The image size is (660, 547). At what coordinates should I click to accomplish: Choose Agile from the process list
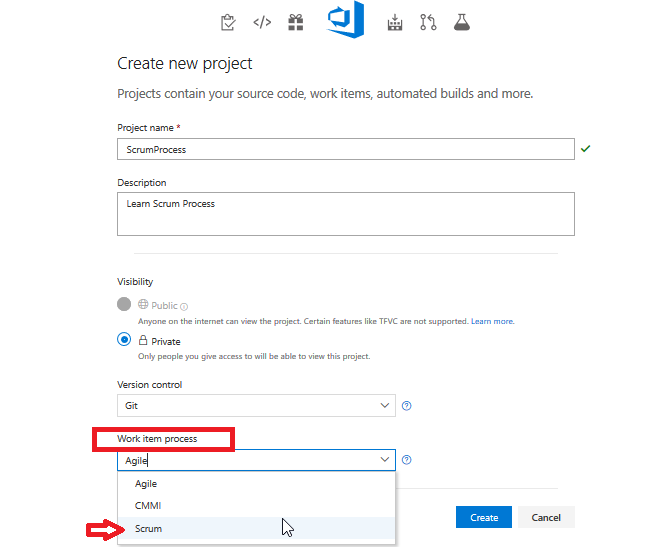146,484
